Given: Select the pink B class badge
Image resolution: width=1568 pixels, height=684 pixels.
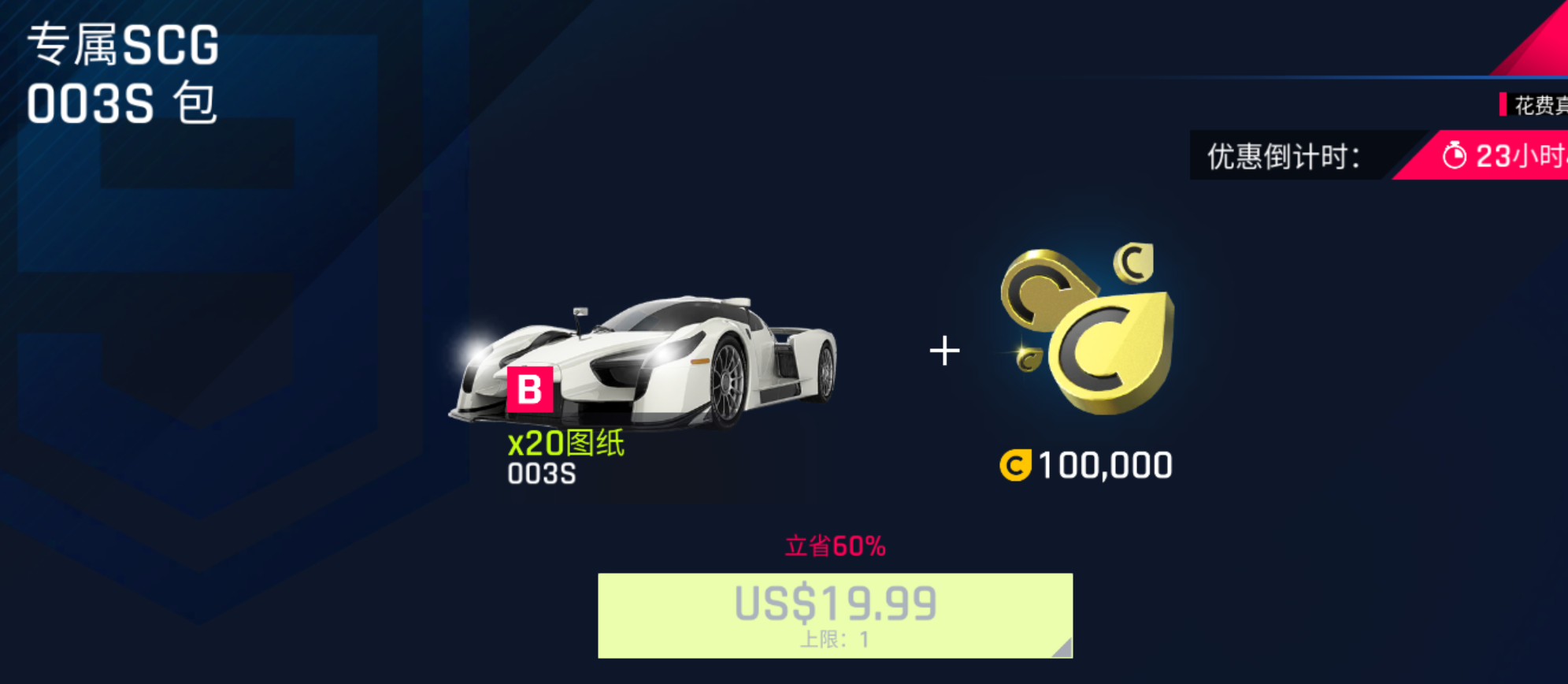Looking at the screenshot, I should (x=529, y=389).
